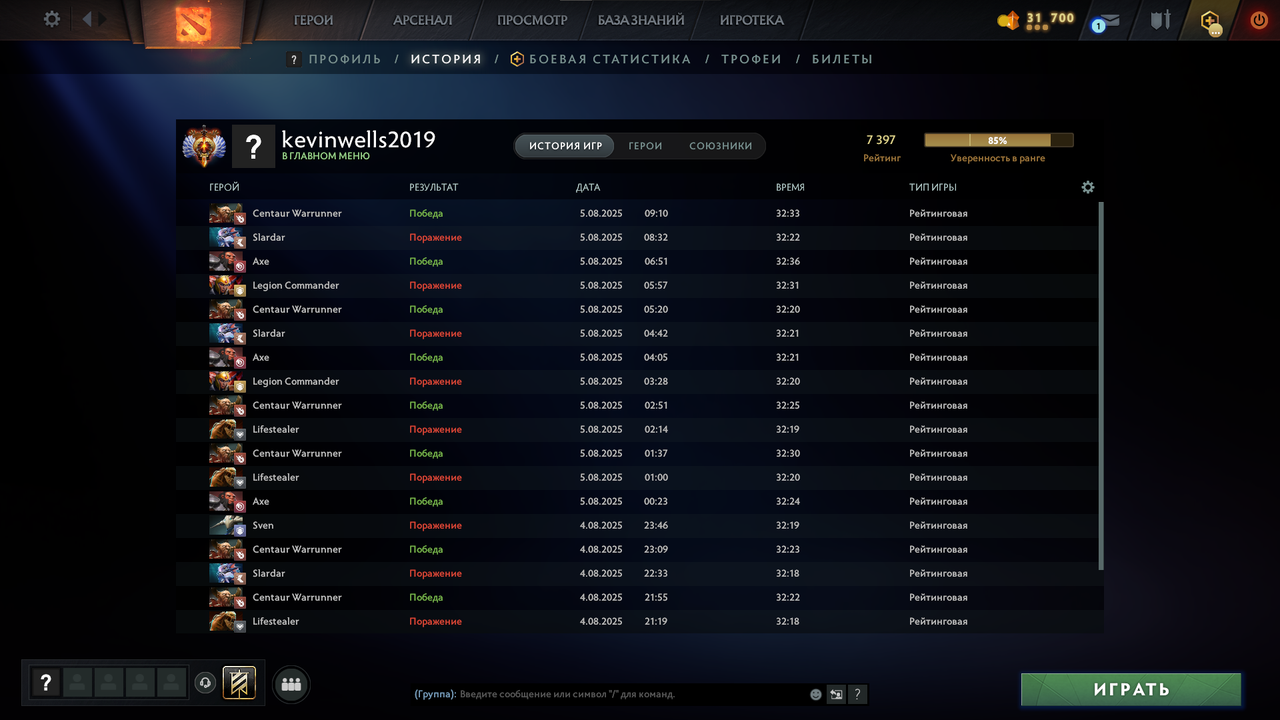Click the profile avatar question mark

253,146
